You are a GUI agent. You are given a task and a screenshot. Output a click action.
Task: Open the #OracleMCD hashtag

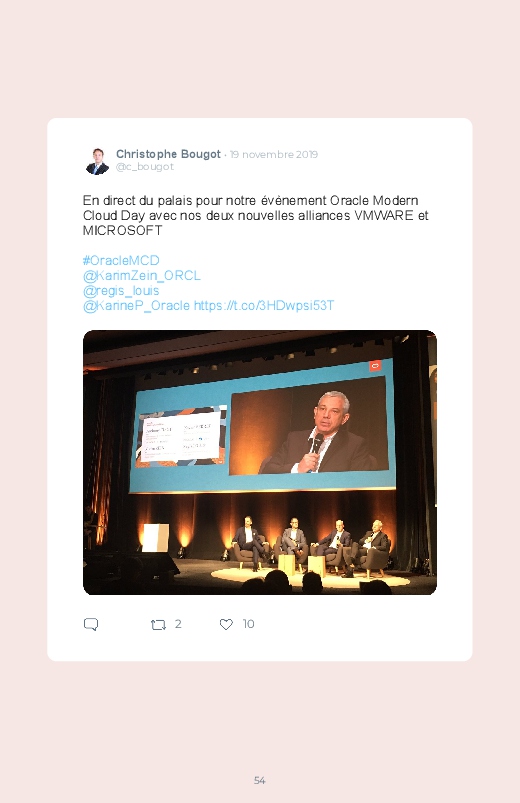click(x=121, y=260)
